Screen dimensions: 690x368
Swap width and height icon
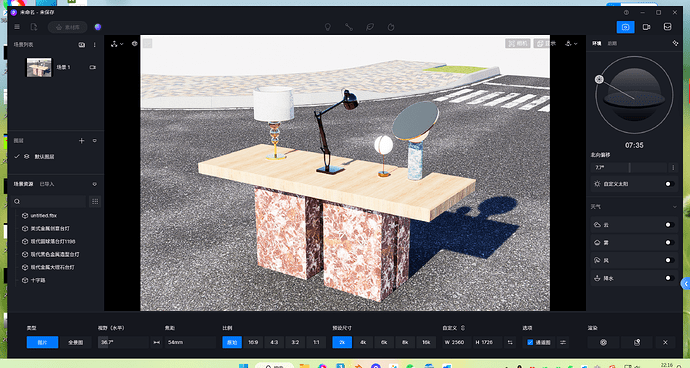510,342
